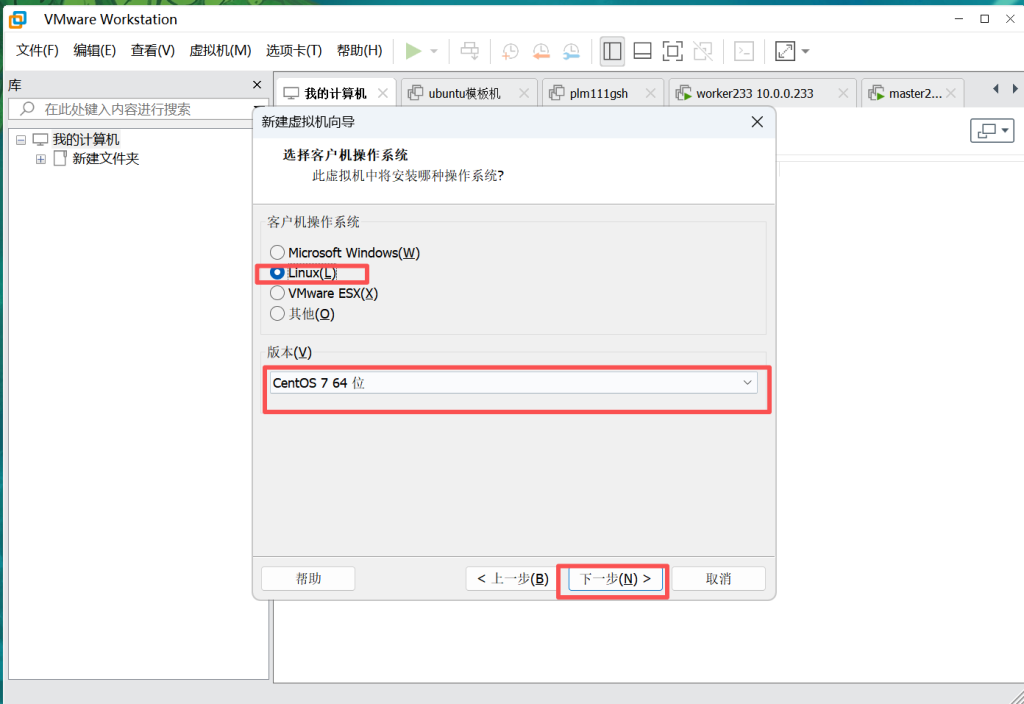Click the library search input field

pos(140,109)
